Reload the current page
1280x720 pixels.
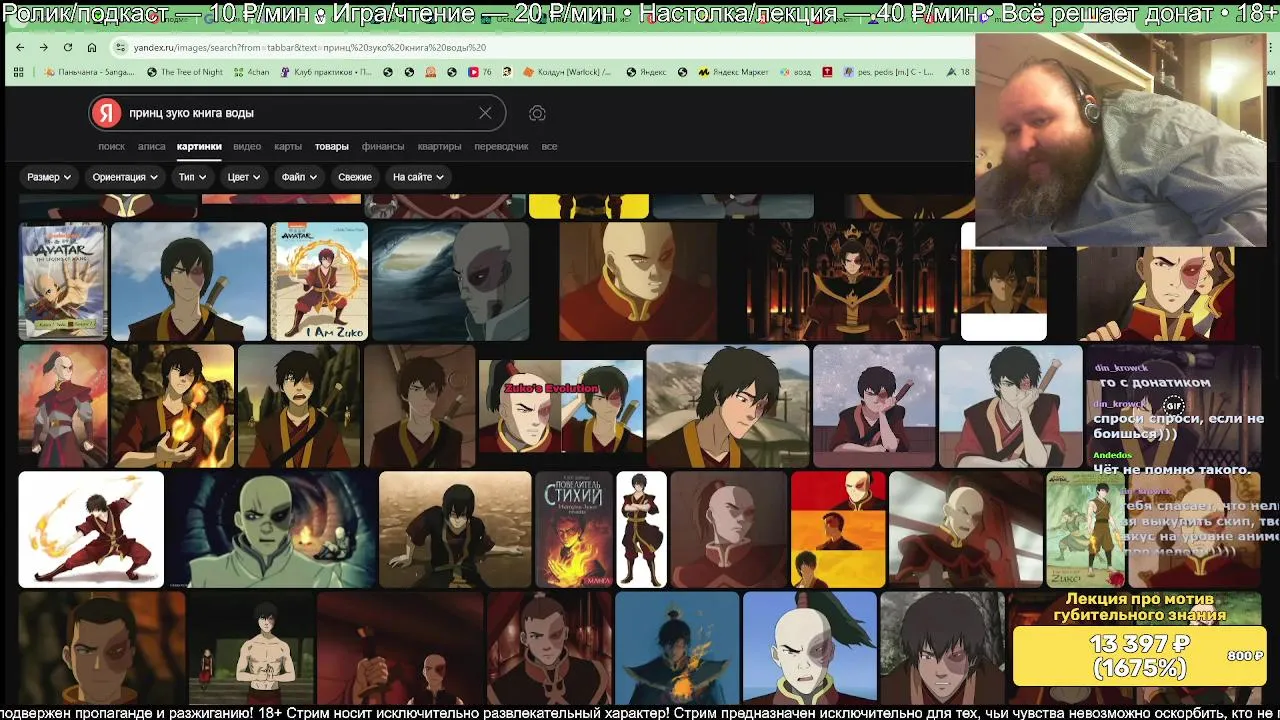[68, 47]
